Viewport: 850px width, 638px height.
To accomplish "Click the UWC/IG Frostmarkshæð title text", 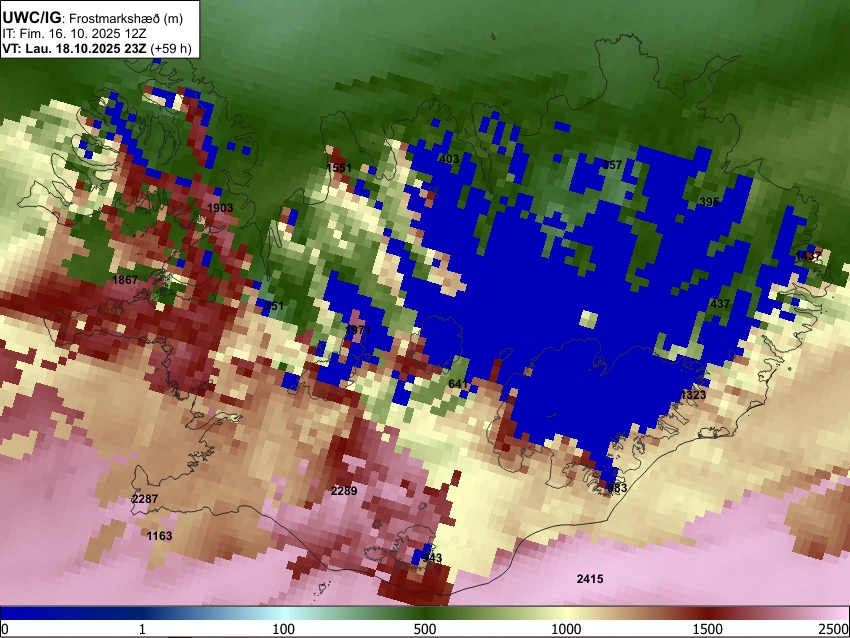I will tap(93, 18).
